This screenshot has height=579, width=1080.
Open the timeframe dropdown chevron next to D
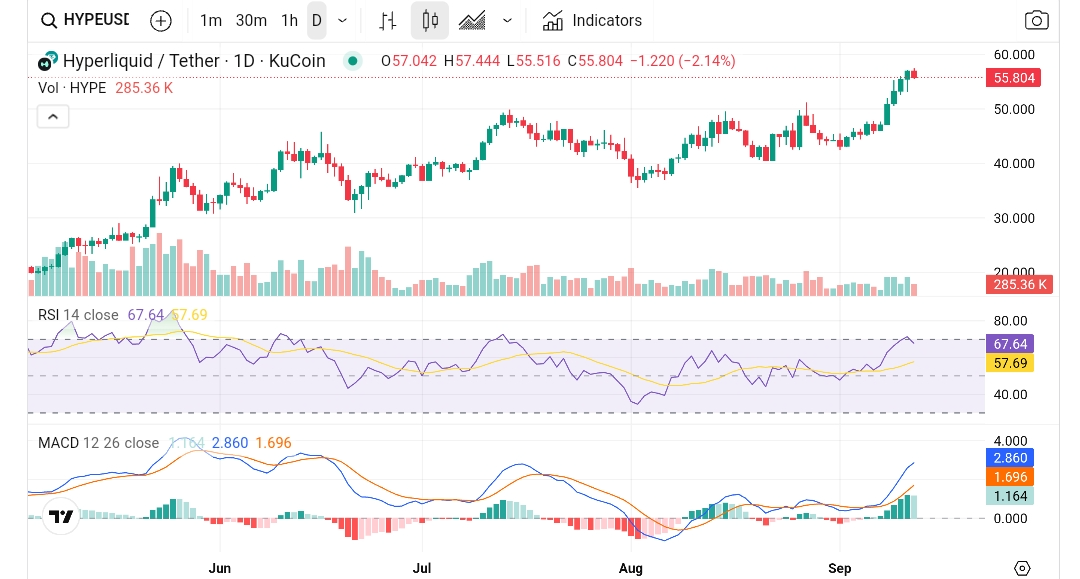point(340,20)
